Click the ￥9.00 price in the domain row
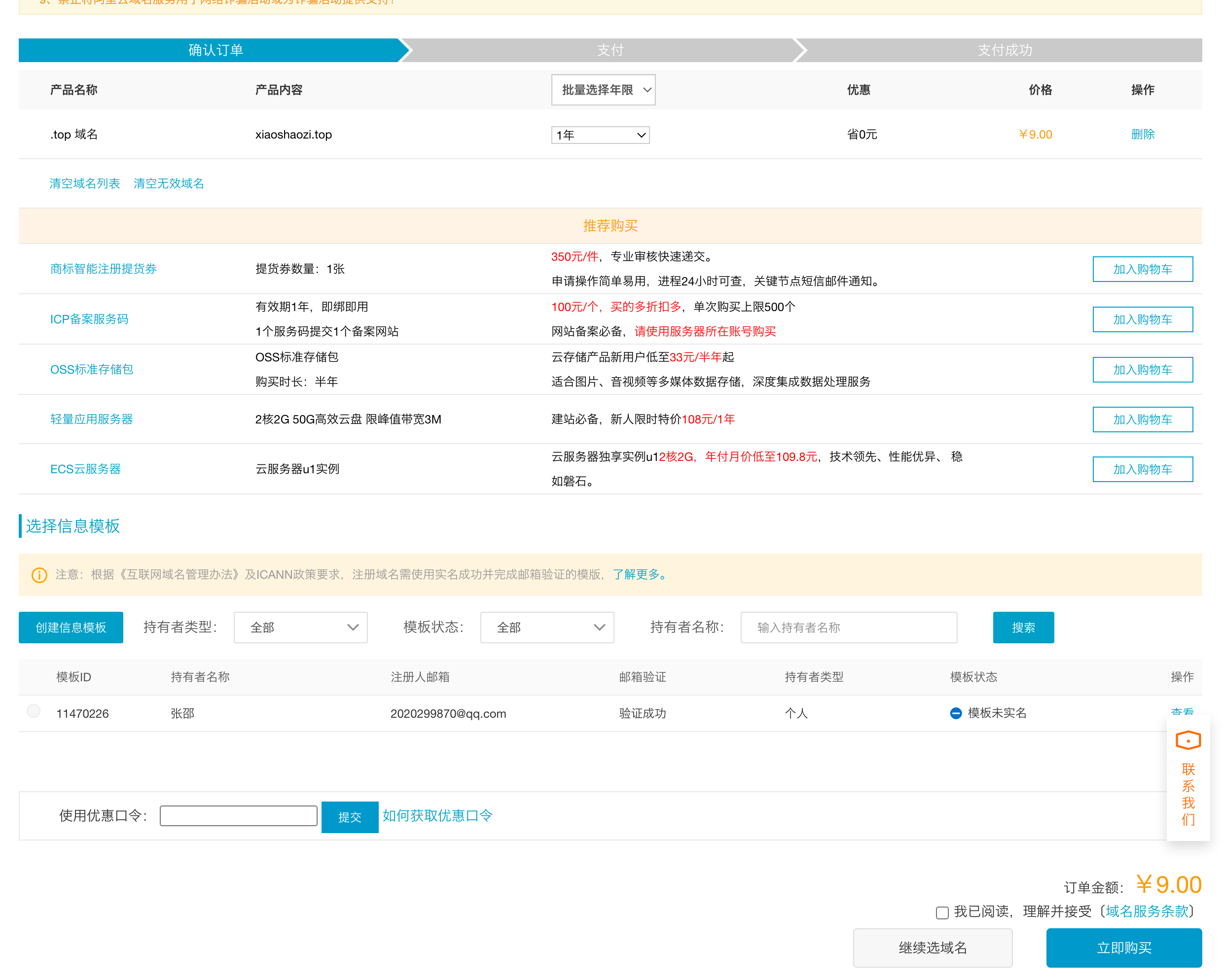Viewport: 1223px width, 980px height. (x=1035, y=135)
